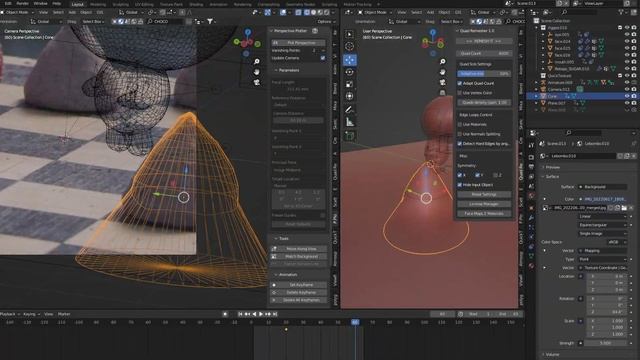Screen dimensions: 640x360
Task: Toggle camera view icon in left viewport
Action: [x=256, y=82]
